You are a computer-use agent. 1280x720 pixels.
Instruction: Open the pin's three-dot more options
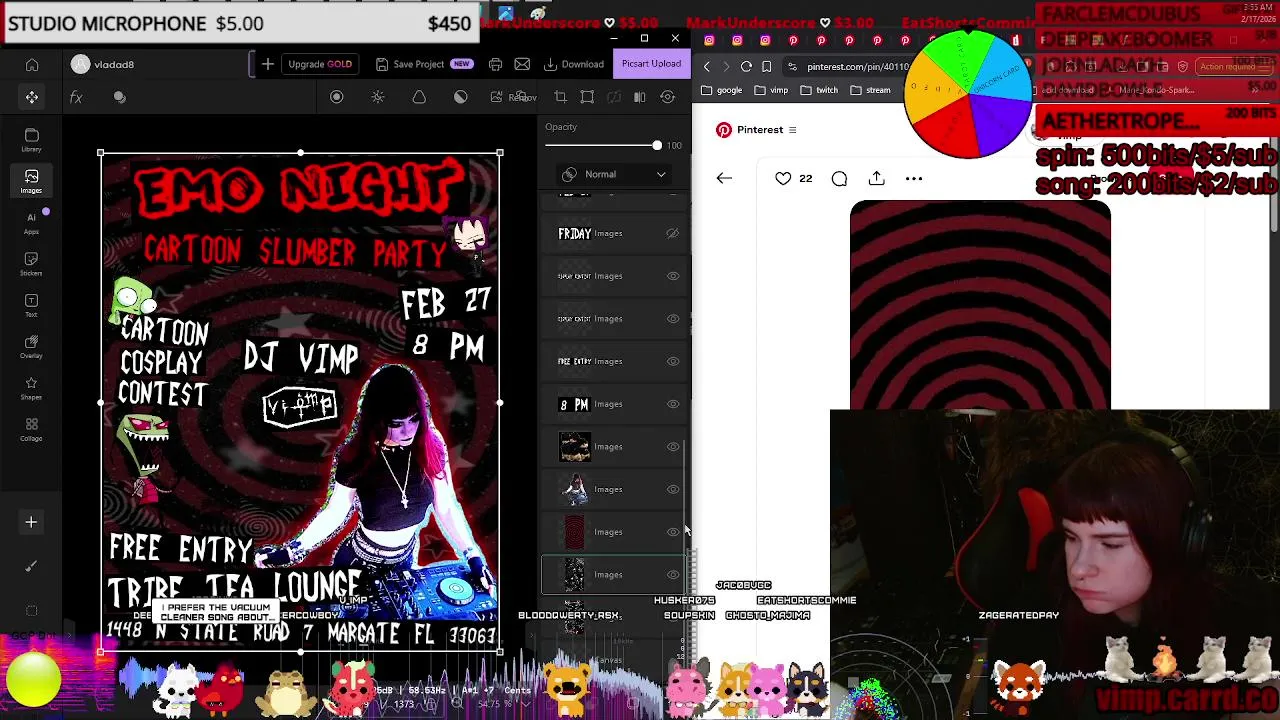pos(914,178)
